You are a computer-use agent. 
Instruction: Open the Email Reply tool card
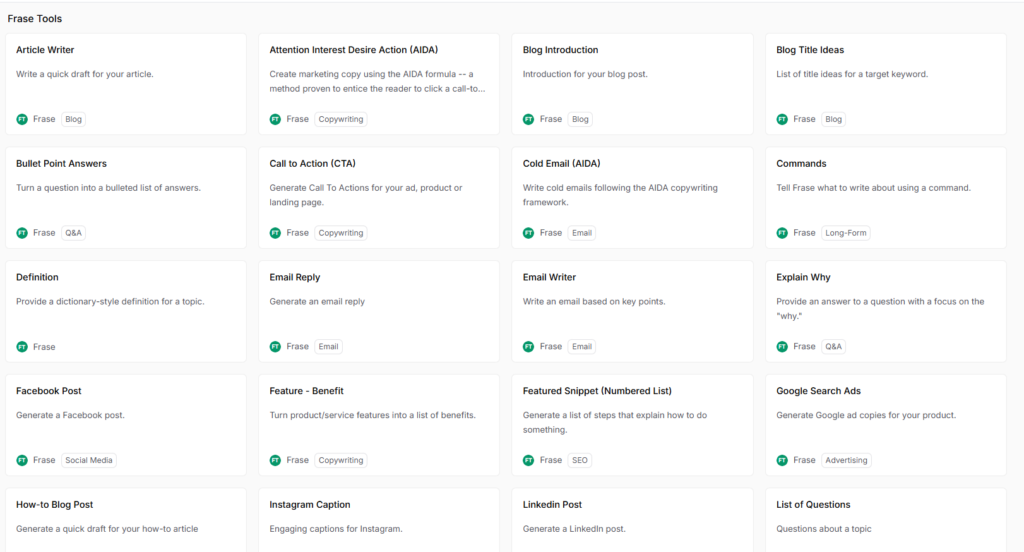click(x=295, y=278)
